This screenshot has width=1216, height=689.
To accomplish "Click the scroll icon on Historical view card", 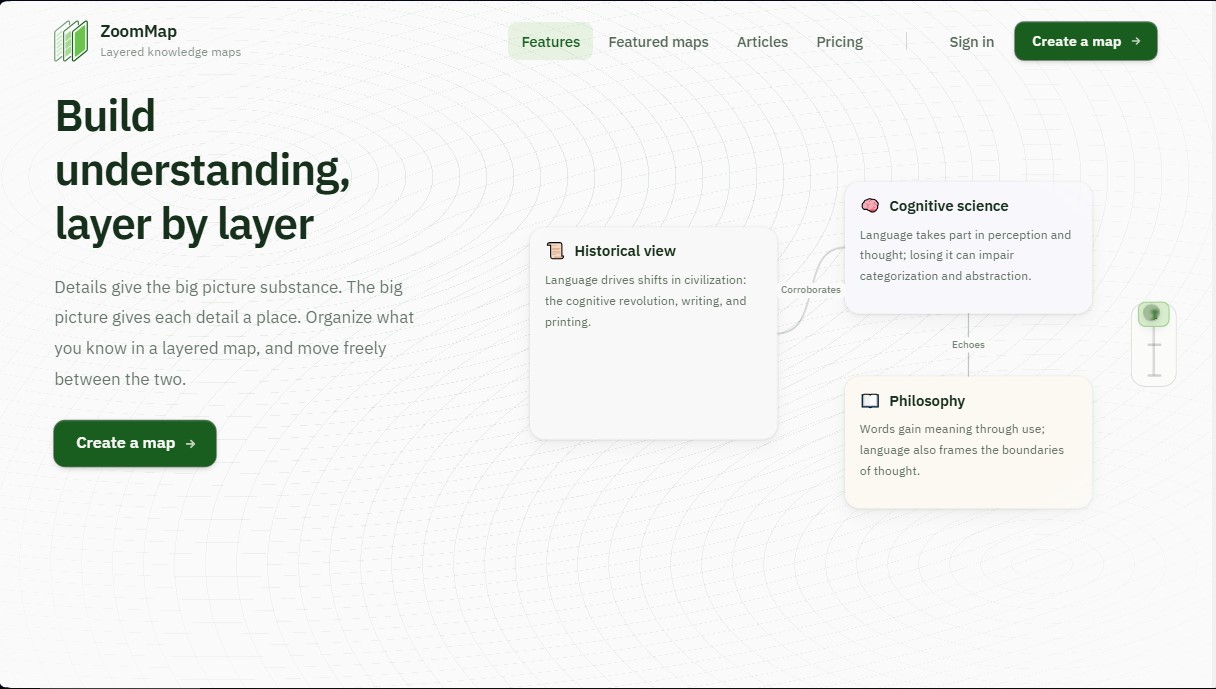I will pyautogui.click(x=555, y=251).
